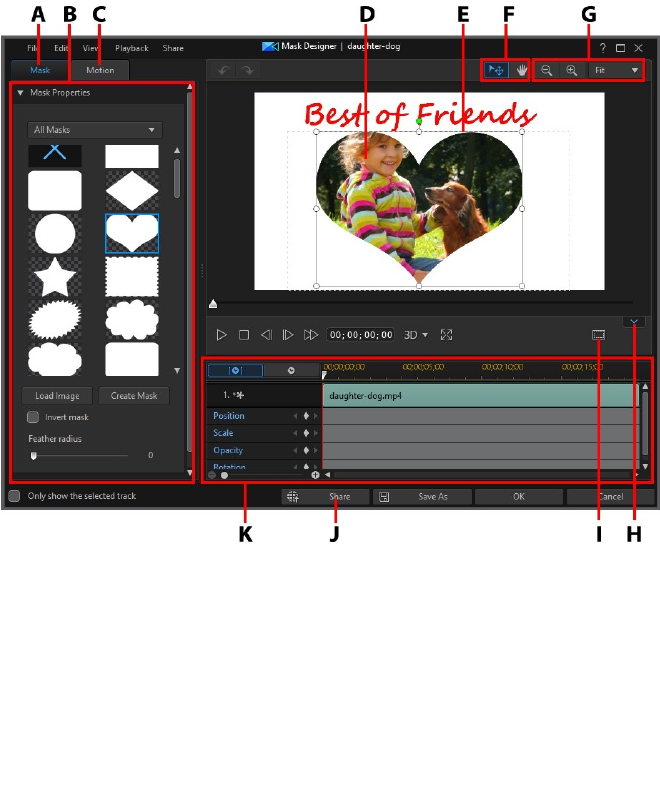Click the zoom in magnifier

coord(572,70)
